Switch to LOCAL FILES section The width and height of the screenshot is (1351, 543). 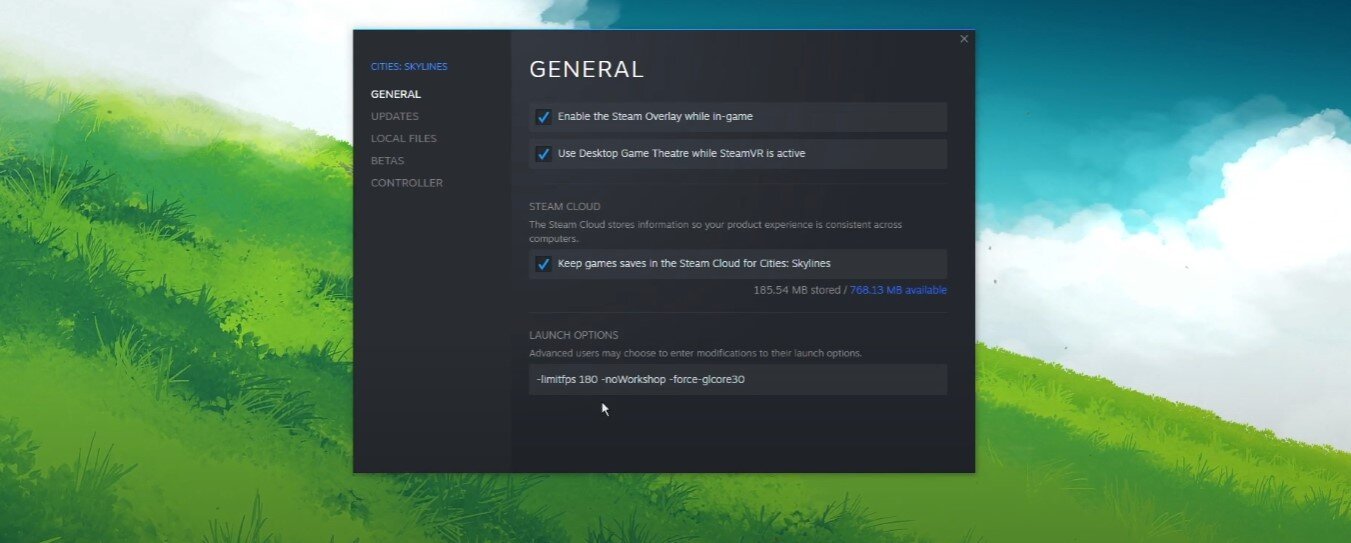click(404, 138)
